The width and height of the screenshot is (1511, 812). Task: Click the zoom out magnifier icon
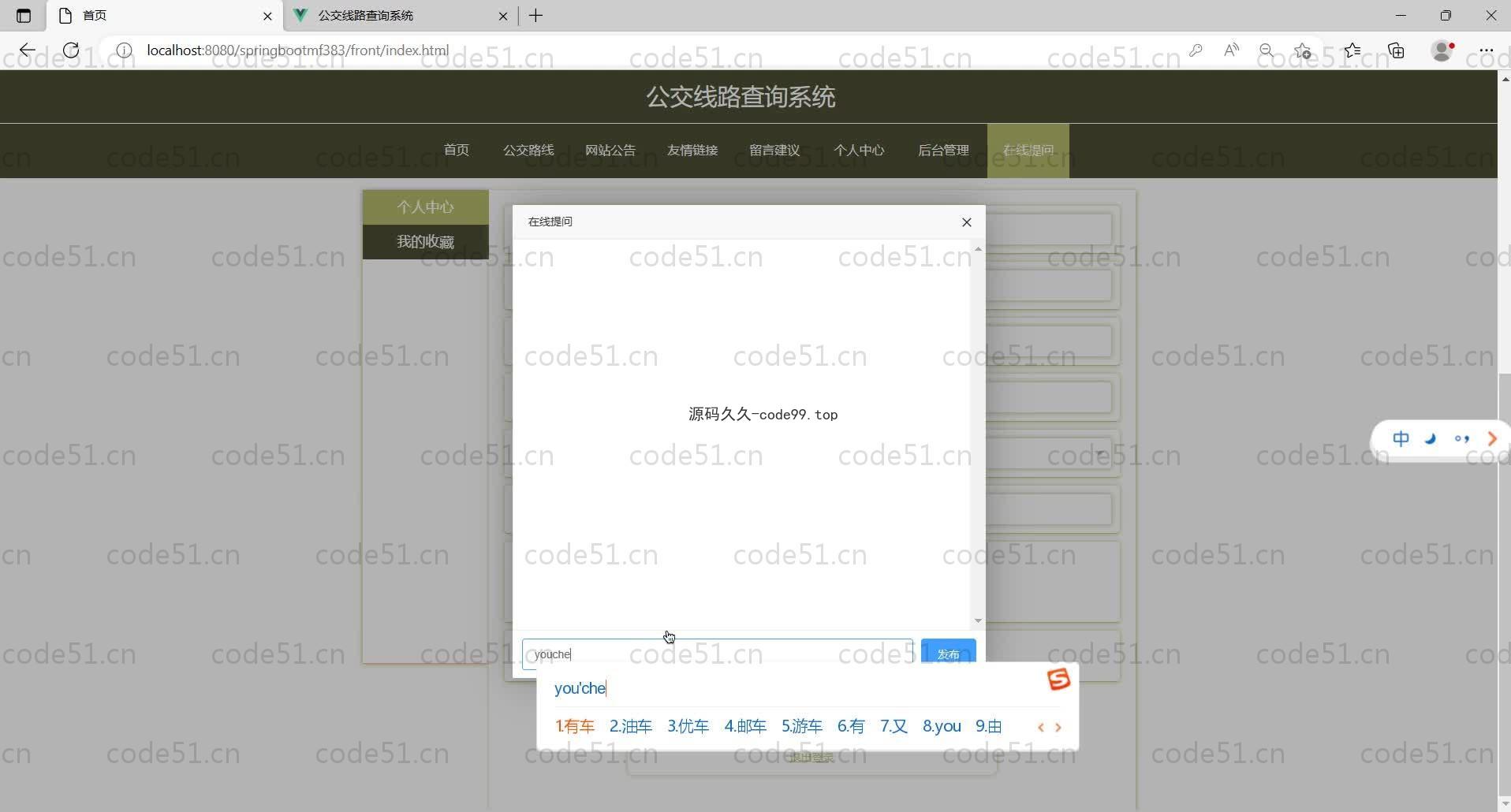(1267, 50)
